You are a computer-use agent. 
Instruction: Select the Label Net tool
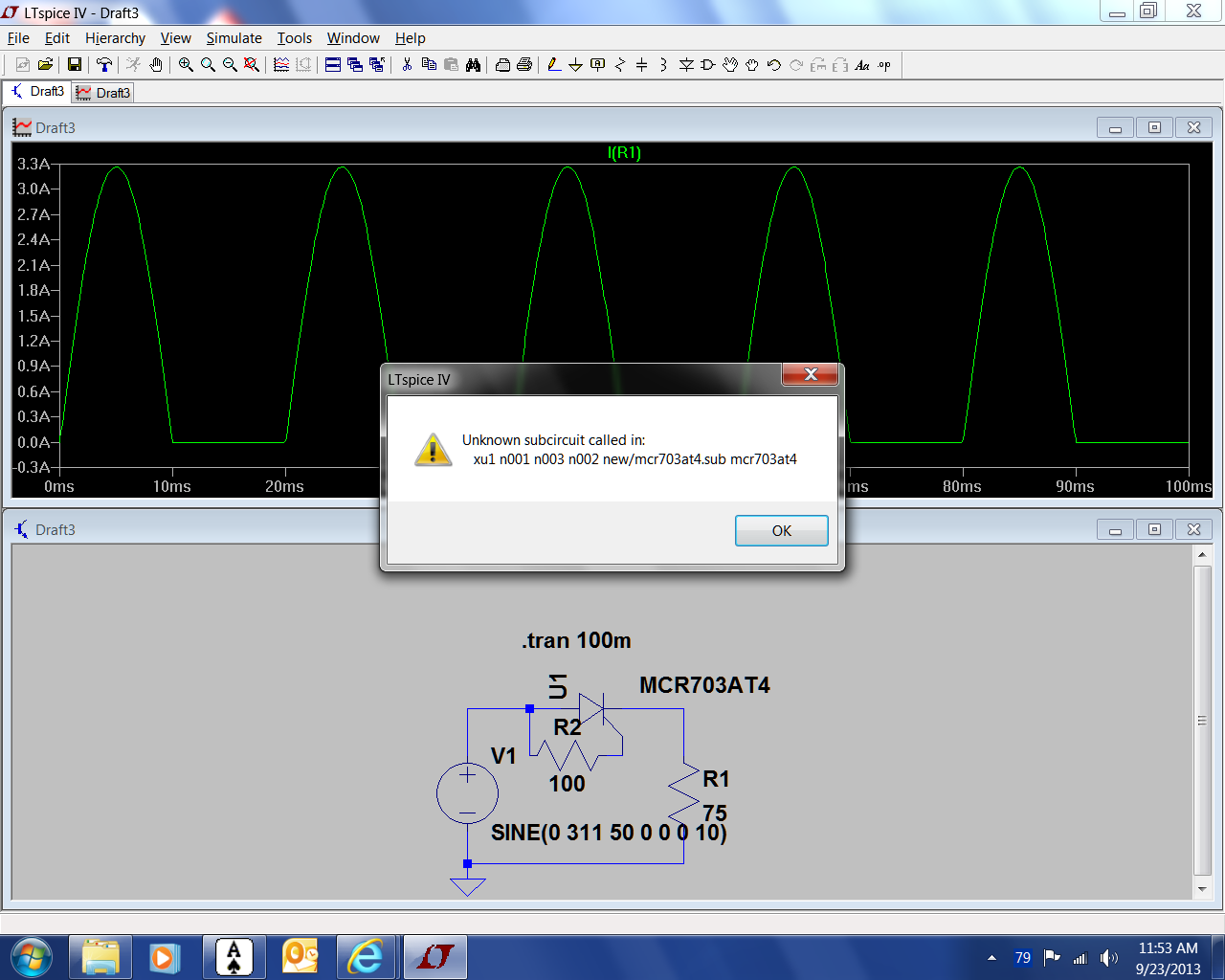[x=598, y=65]
